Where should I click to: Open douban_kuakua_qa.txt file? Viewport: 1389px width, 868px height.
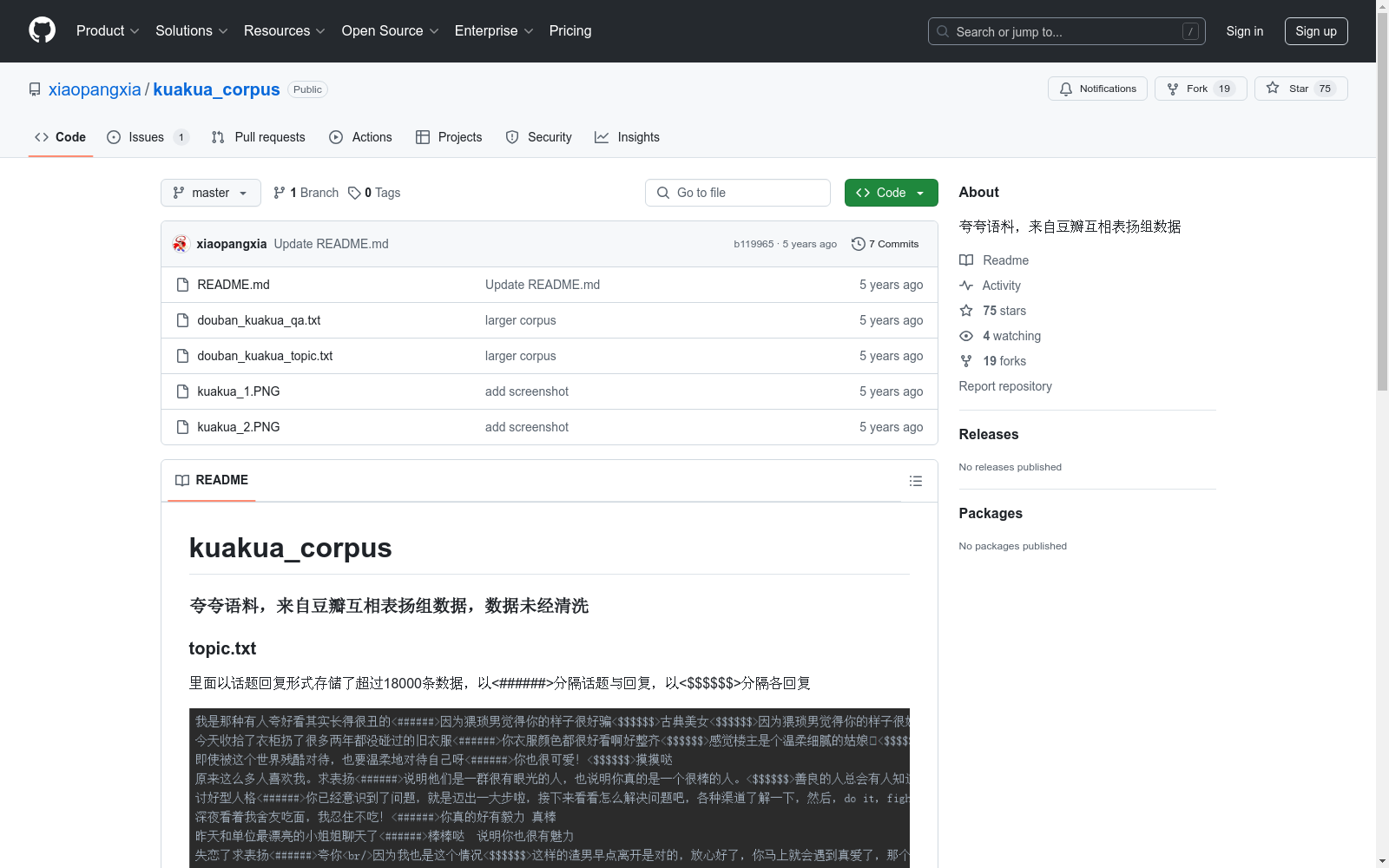click(x=259, y=320)
